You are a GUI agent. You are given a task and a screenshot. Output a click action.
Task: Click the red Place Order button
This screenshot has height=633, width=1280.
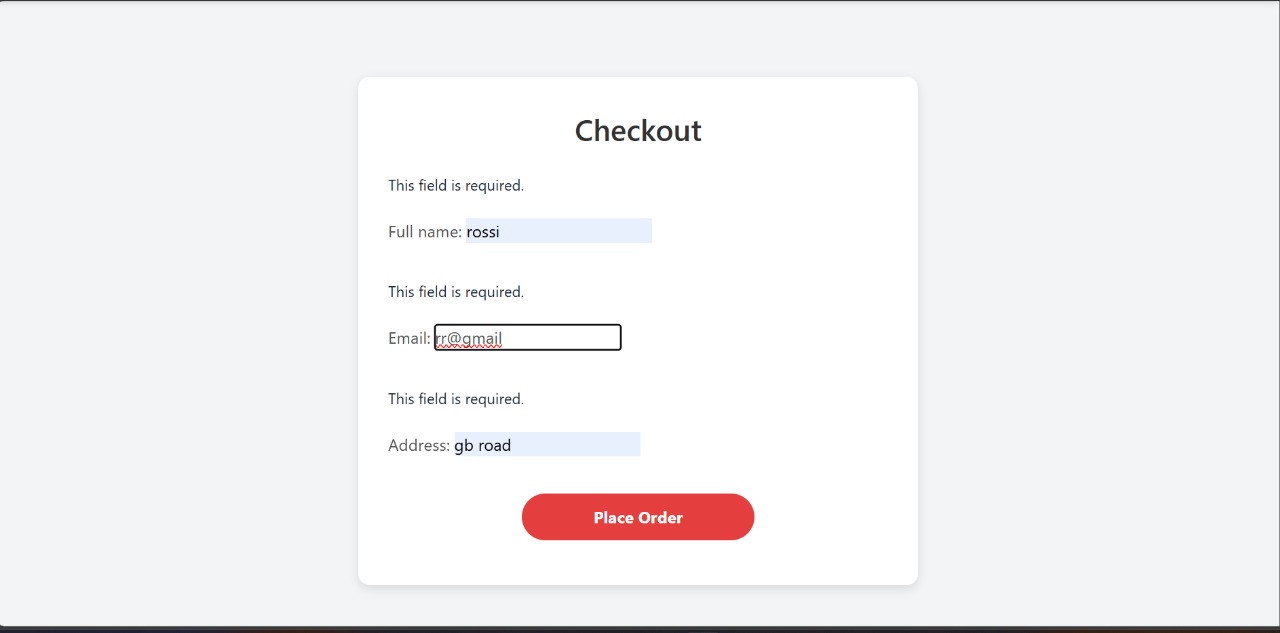[637, 517]
